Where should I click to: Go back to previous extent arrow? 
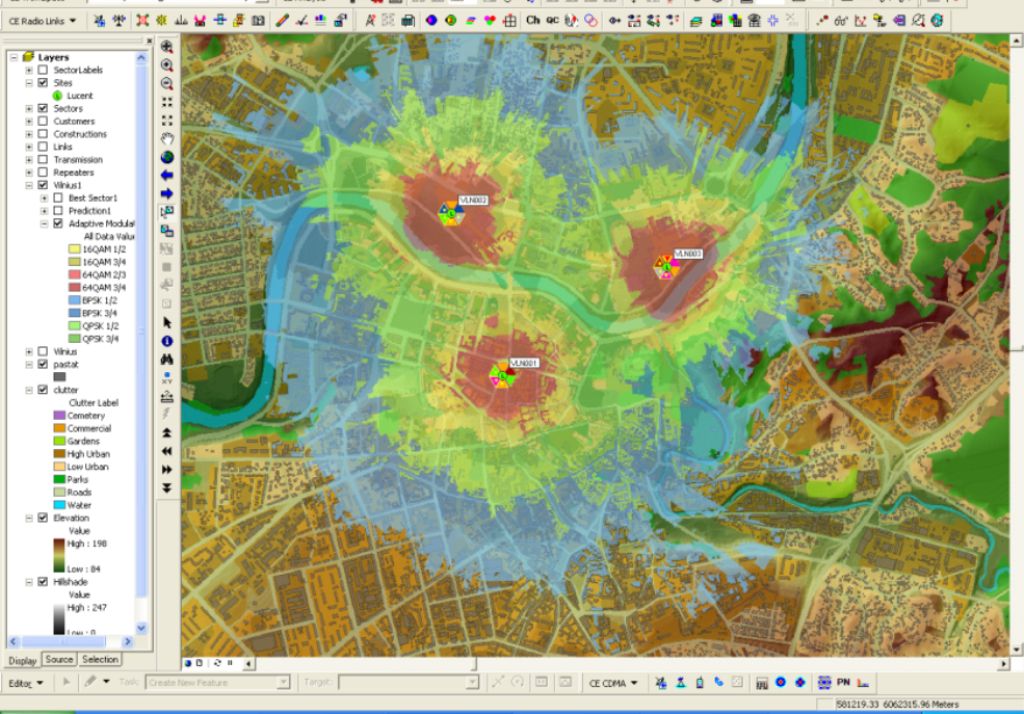[167, 175]
